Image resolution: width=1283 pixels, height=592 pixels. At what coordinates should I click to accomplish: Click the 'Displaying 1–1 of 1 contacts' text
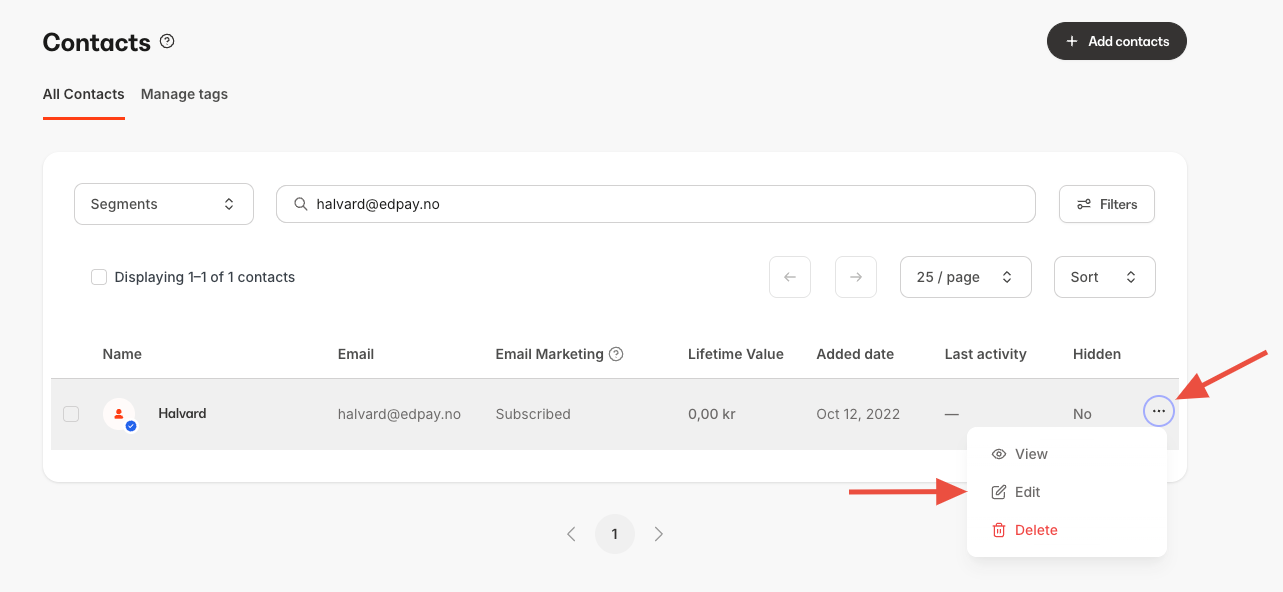(205, 277)
